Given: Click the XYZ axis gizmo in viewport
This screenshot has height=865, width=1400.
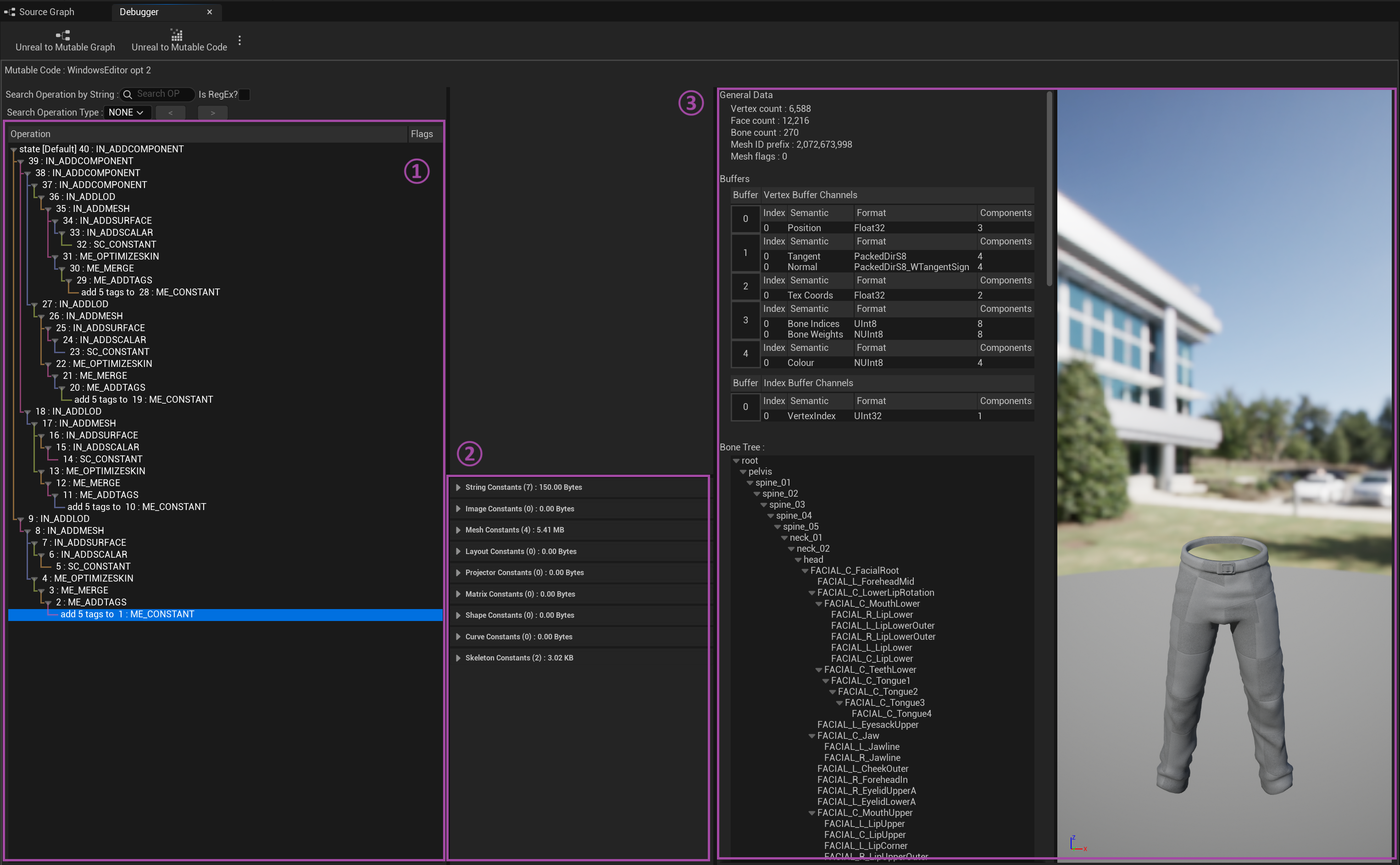Looking at the screenshot, I should click(x=1078, y=843).
